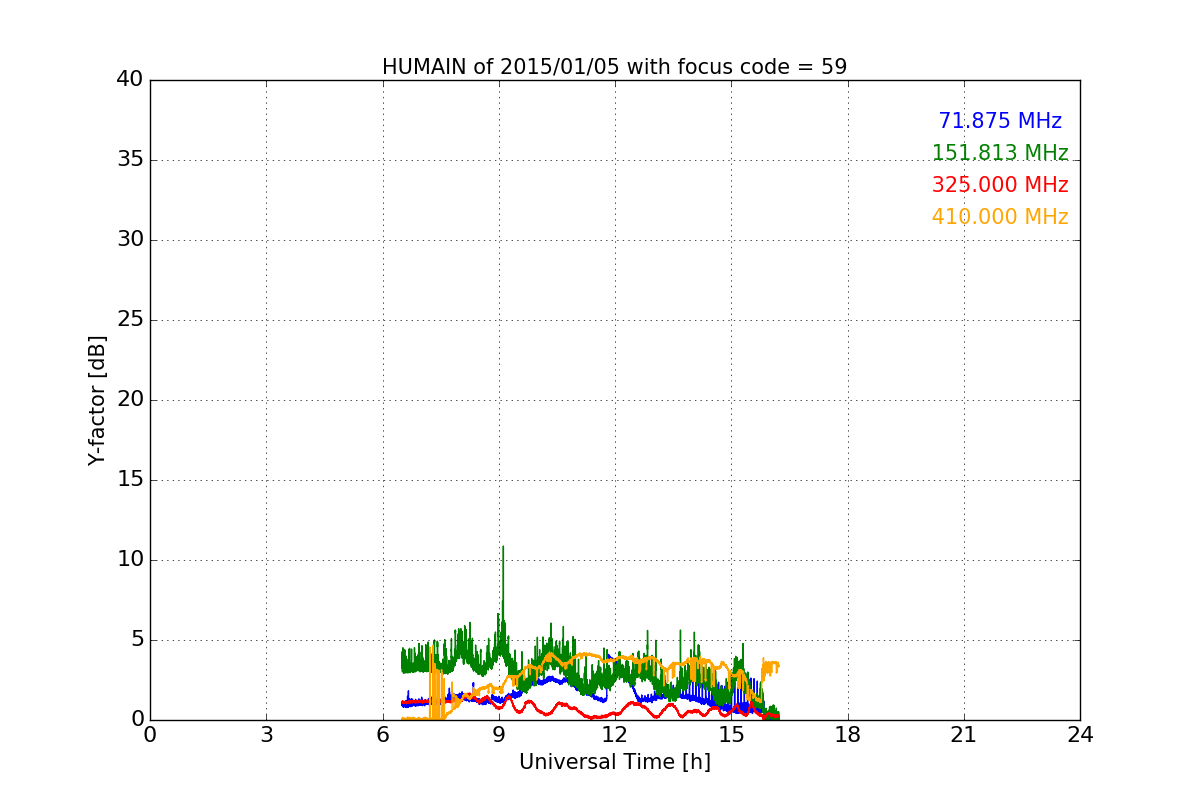Viewport: 1200px width, 800px height.
Task: Click the plot title "HUMAIN of 2015/01/05 with focus code = 59"
Action: click(614, 67)
